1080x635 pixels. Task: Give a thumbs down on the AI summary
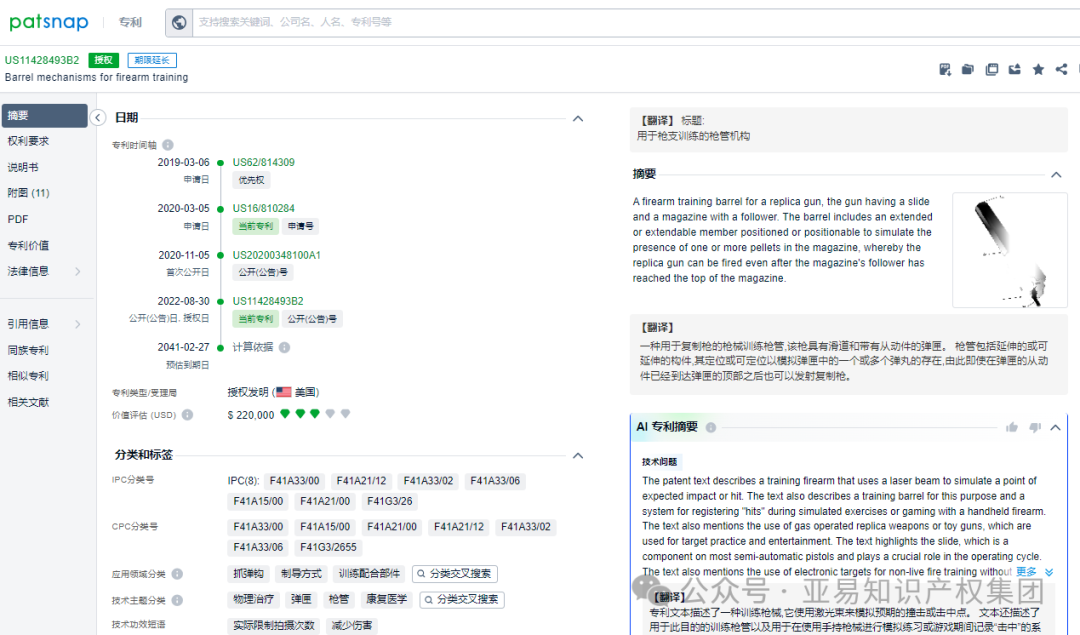click(x=1035, y=428)
